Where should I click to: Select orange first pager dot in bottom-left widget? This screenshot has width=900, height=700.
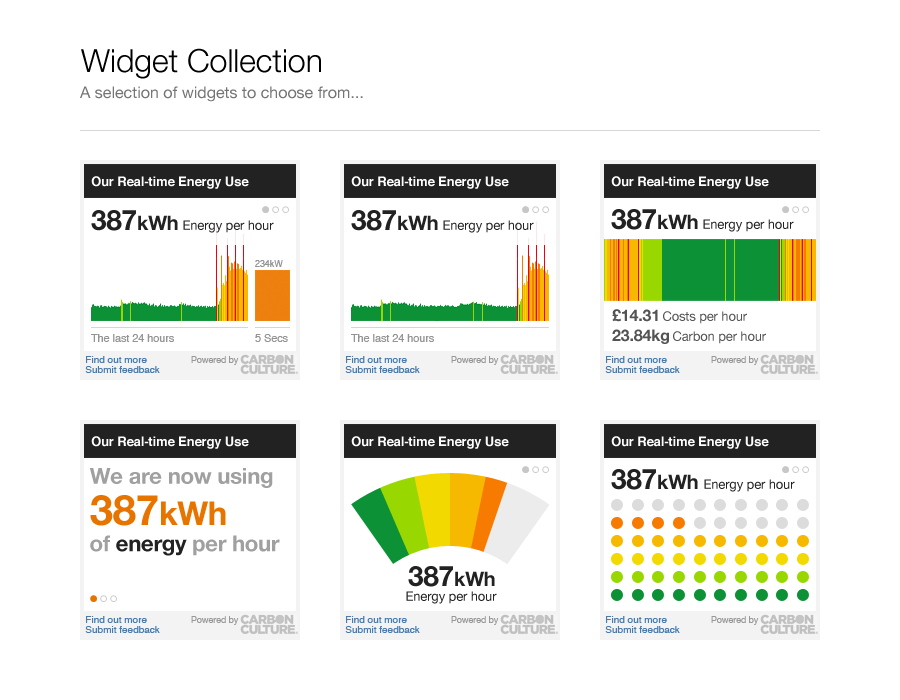click(x=94, y=598)
